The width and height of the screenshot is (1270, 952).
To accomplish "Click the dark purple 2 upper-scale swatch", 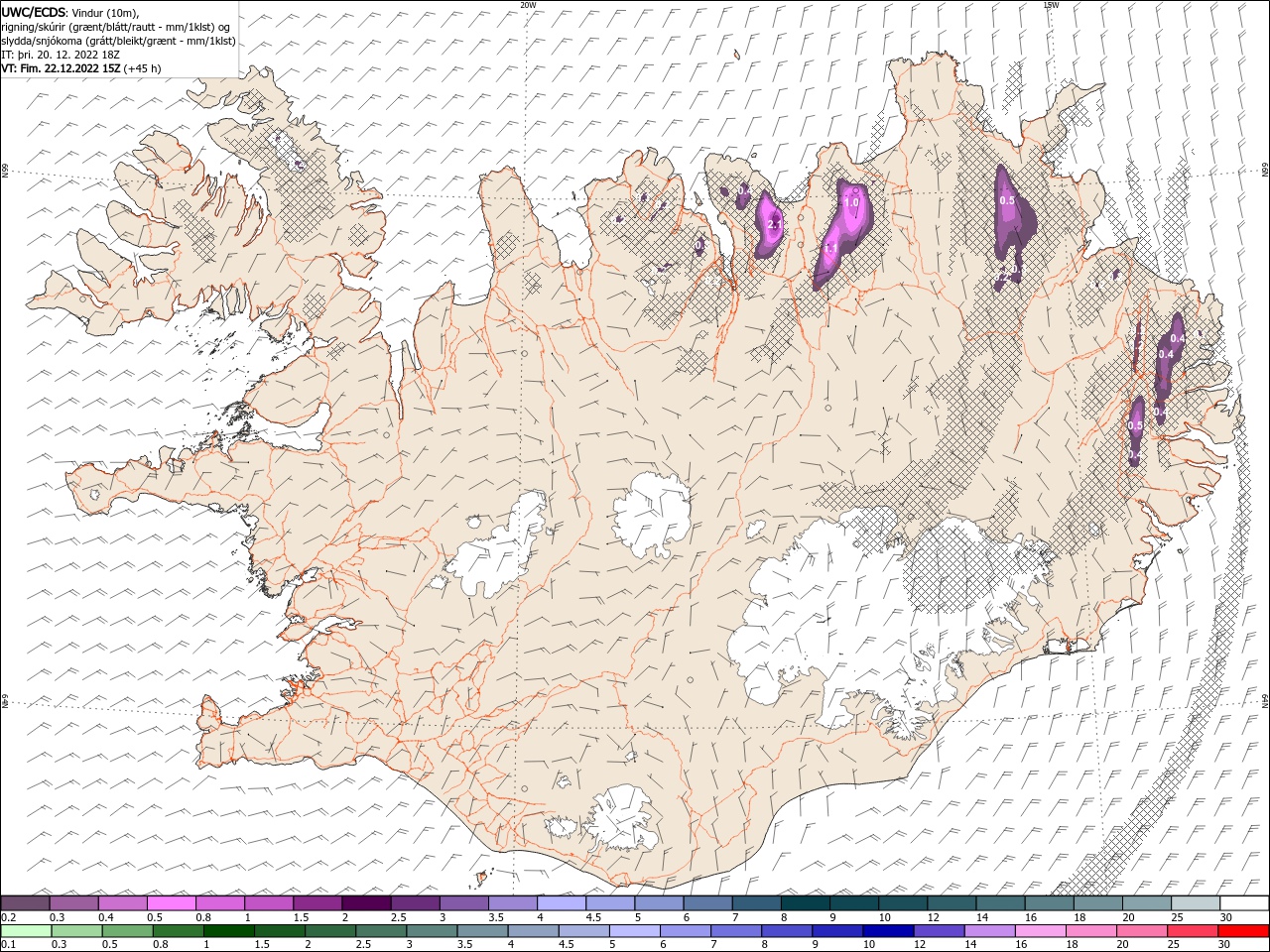I will coord(366,902).
